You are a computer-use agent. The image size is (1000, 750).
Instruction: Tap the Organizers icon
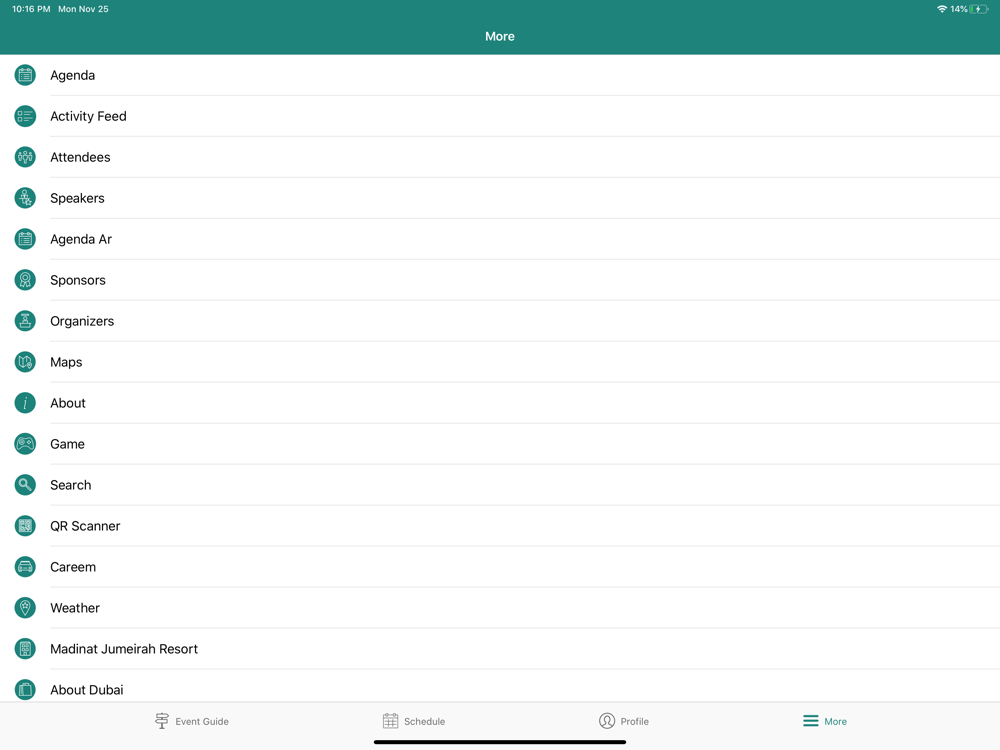[x=25, y=321]
